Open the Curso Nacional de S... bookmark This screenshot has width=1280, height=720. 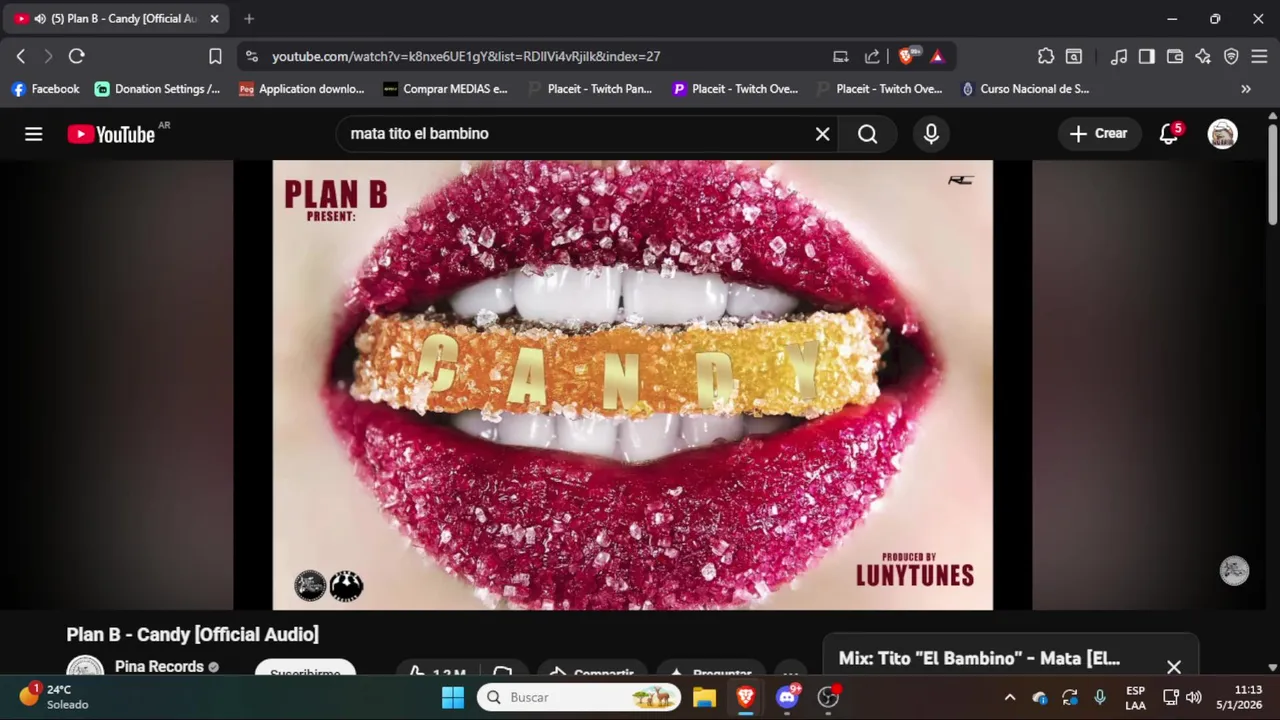pos(1025,89)
